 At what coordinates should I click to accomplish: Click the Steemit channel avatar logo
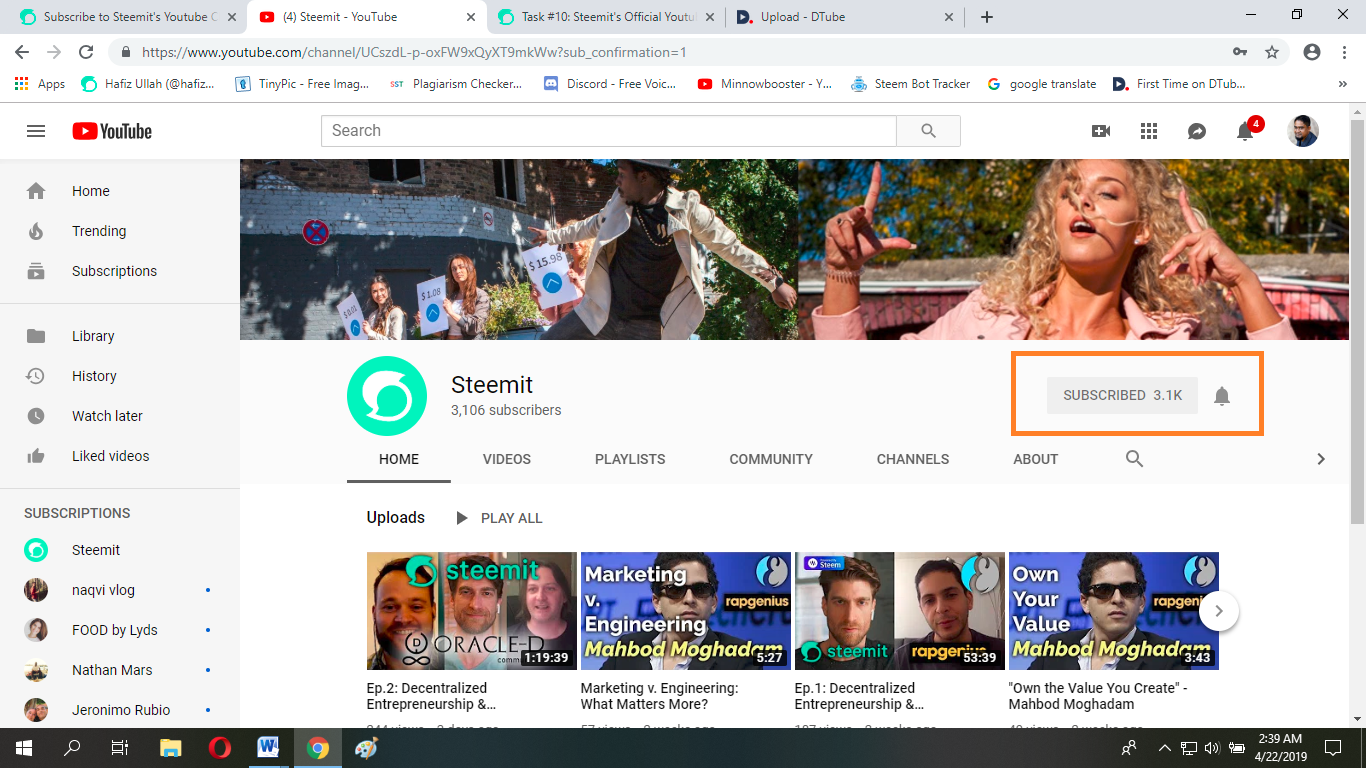coord(387,396)
